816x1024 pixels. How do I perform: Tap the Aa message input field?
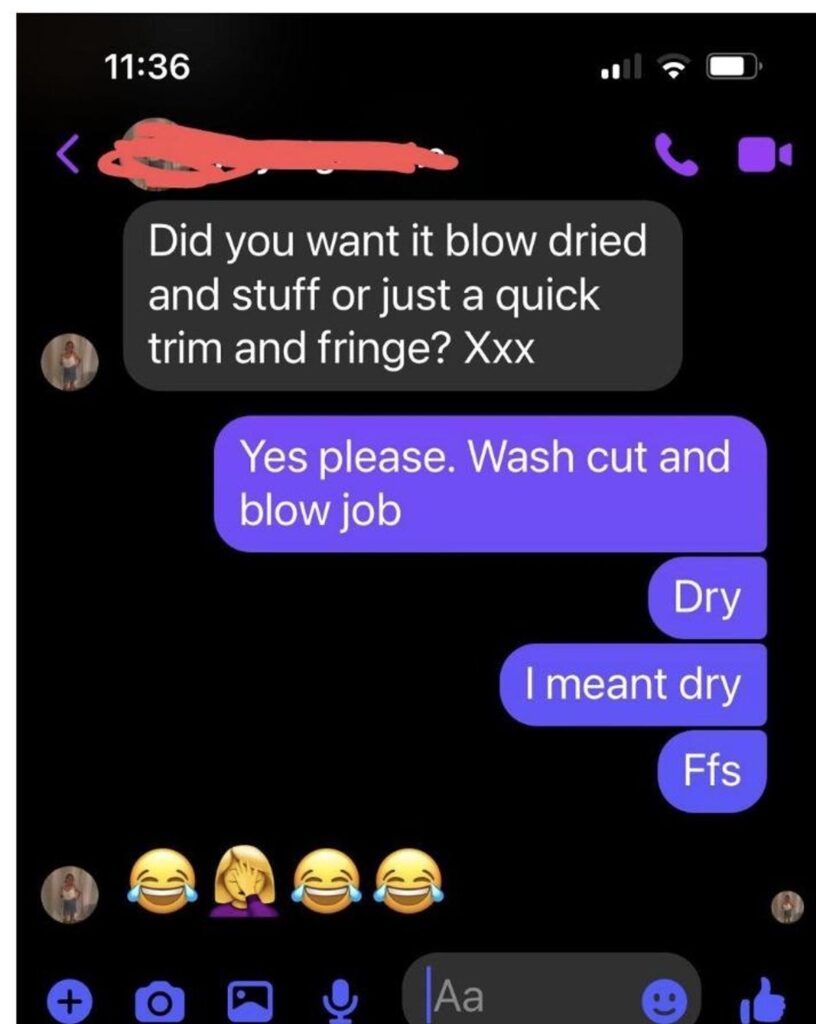click(x=552, y=993)
